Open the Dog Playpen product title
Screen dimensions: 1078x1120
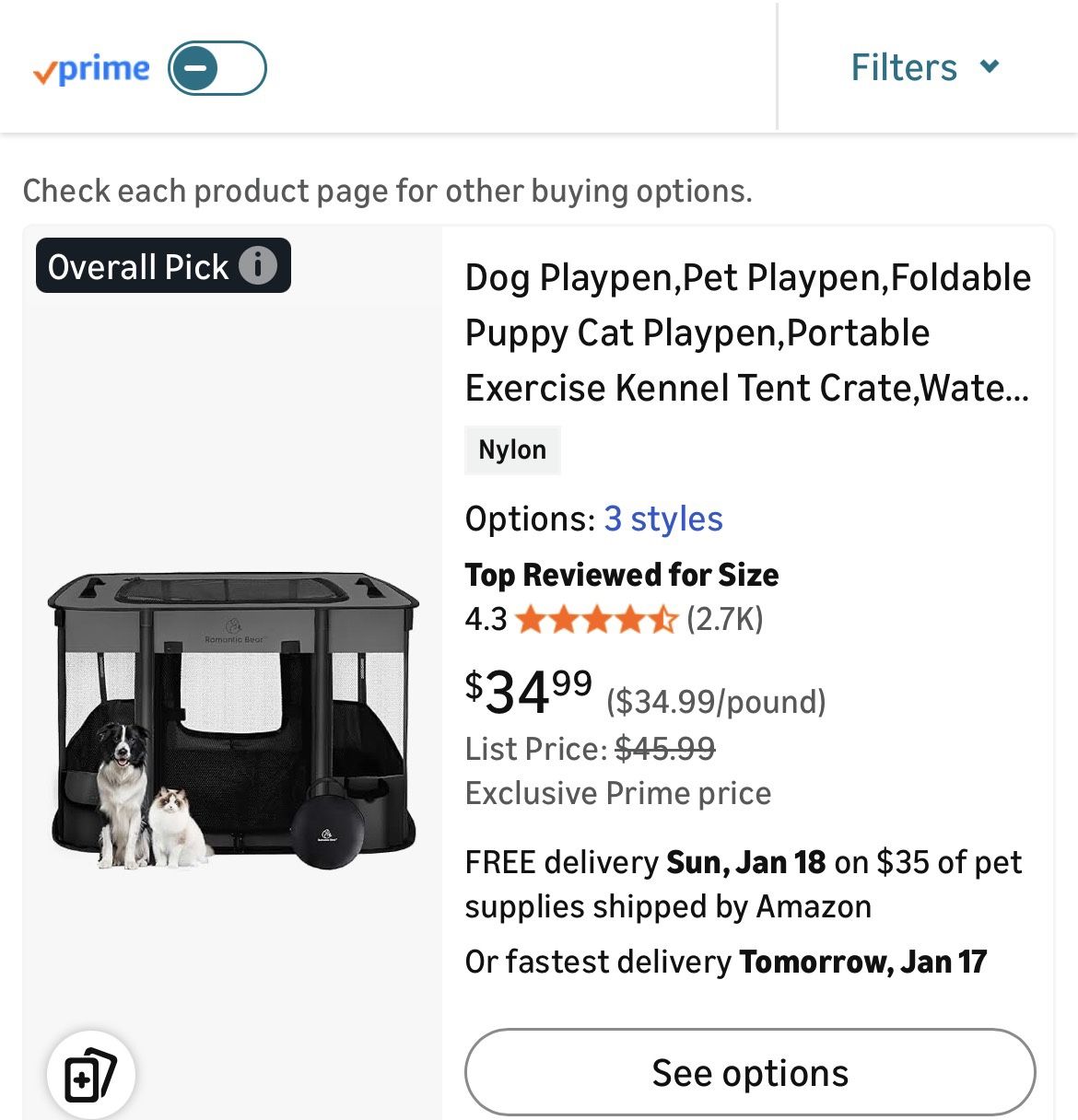point(747,332)
